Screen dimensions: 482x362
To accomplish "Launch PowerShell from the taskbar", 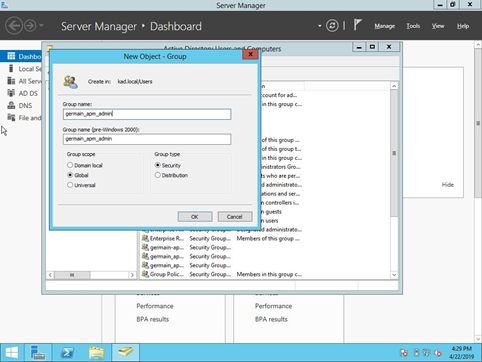I will 68,353.
